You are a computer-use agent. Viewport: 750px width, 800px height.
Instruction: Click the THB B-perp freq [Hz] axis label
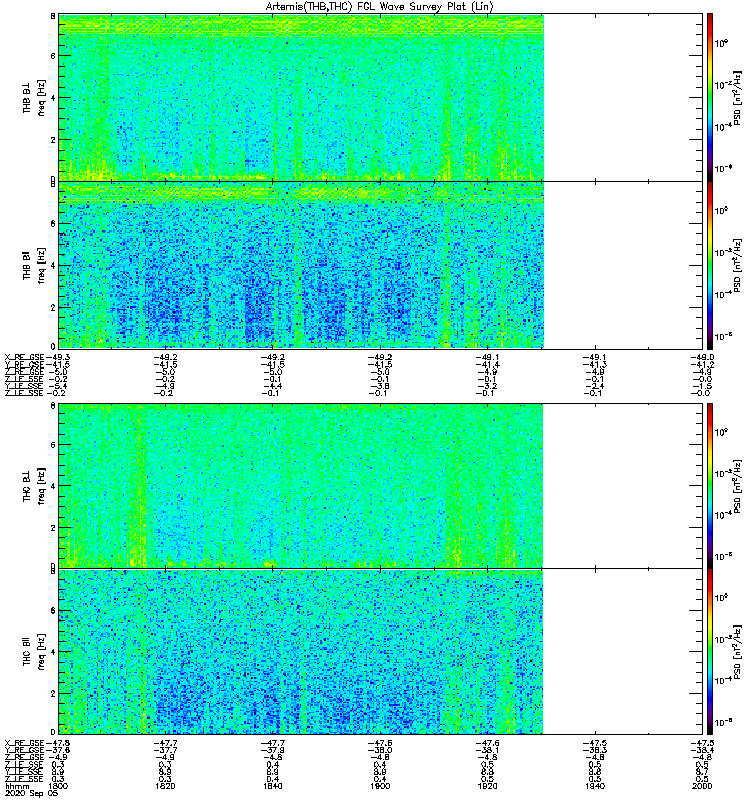[x=41, y=97]
